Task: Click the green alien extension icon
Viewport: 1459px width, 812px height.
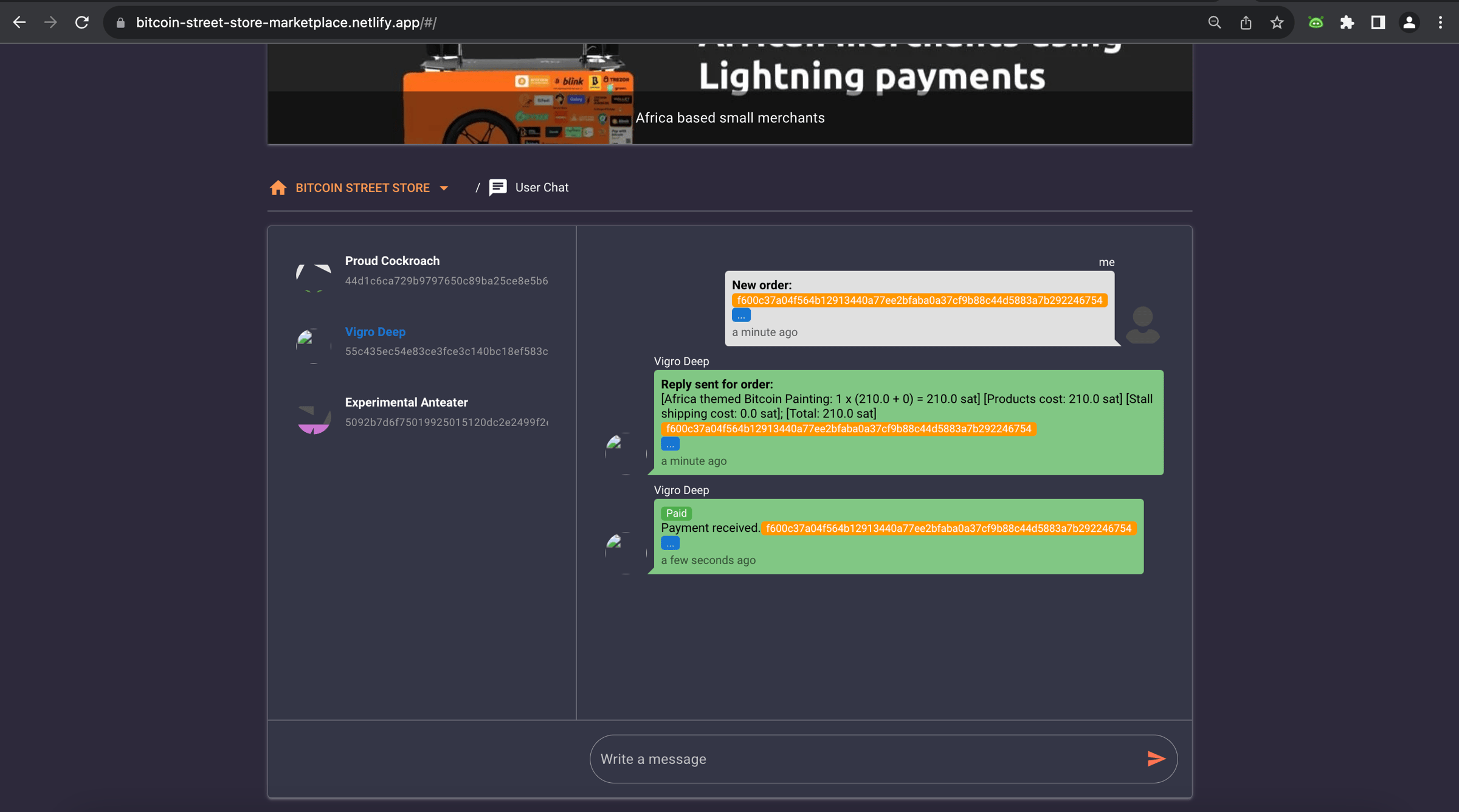Action: (x=1316, y=22)
